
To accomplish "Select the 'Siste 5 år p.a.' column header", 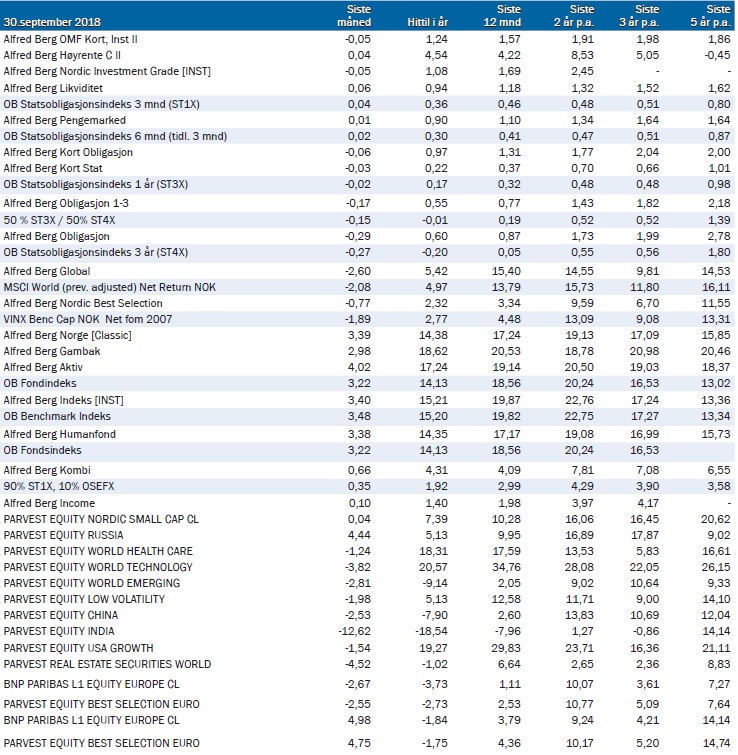I will point(711,15).
